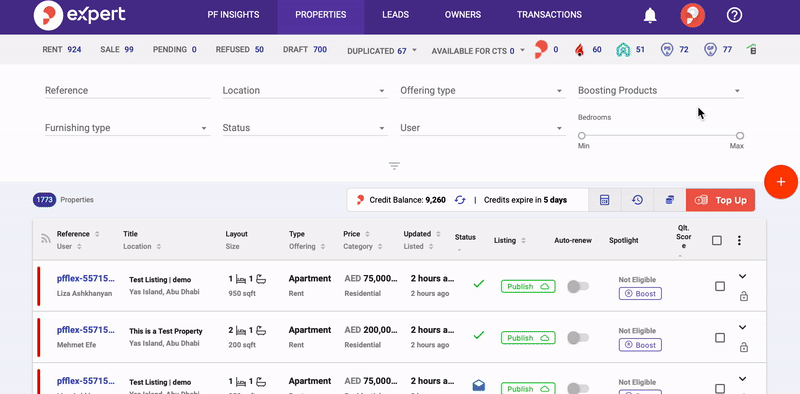Click the teal house icon with count 51
Screen dimensions: 800x394
(622, 50)
